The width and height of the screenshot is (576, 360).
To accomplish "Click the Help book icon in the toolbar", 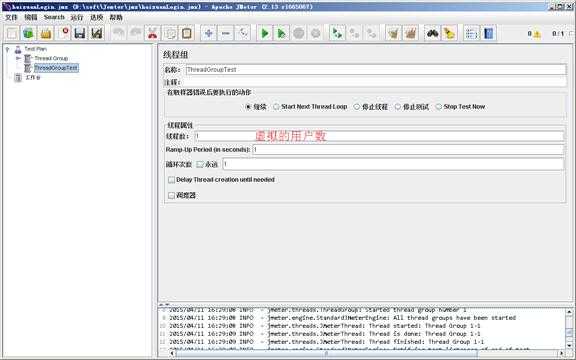I will click(488, 33).
